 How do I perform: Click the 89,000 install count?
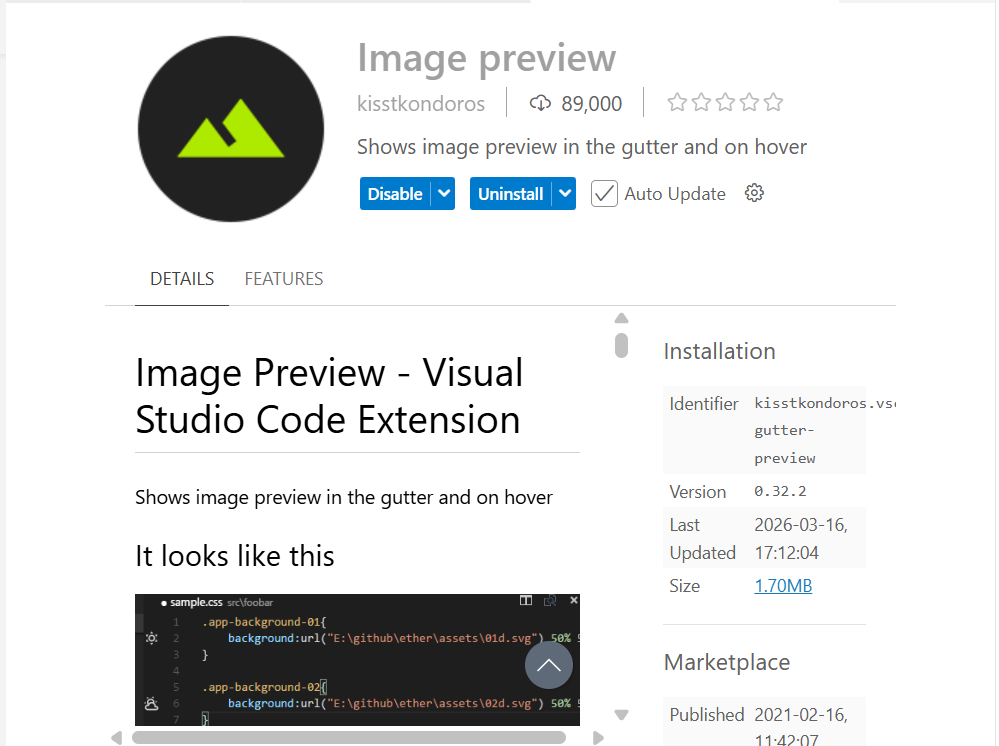(x=591, y=103)
